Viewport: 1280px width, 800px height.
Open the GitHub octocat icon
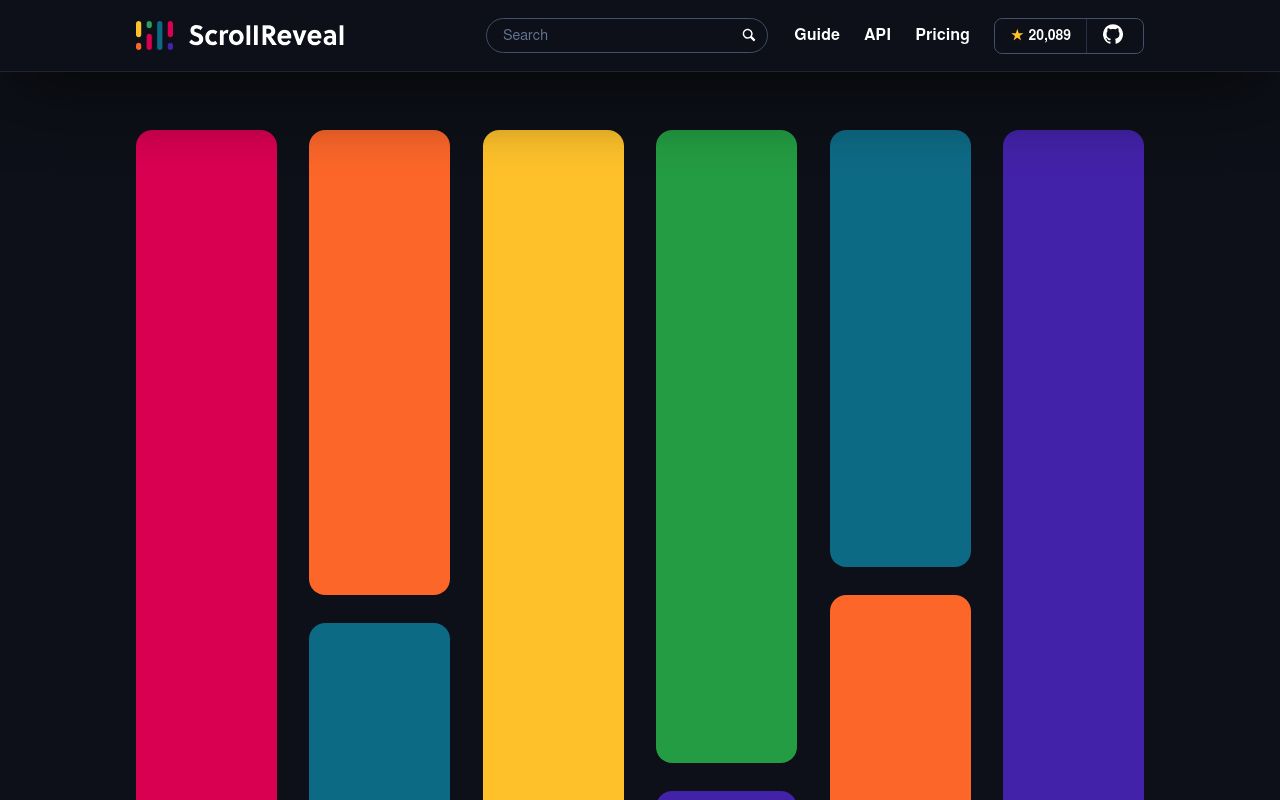point(1113,35)
